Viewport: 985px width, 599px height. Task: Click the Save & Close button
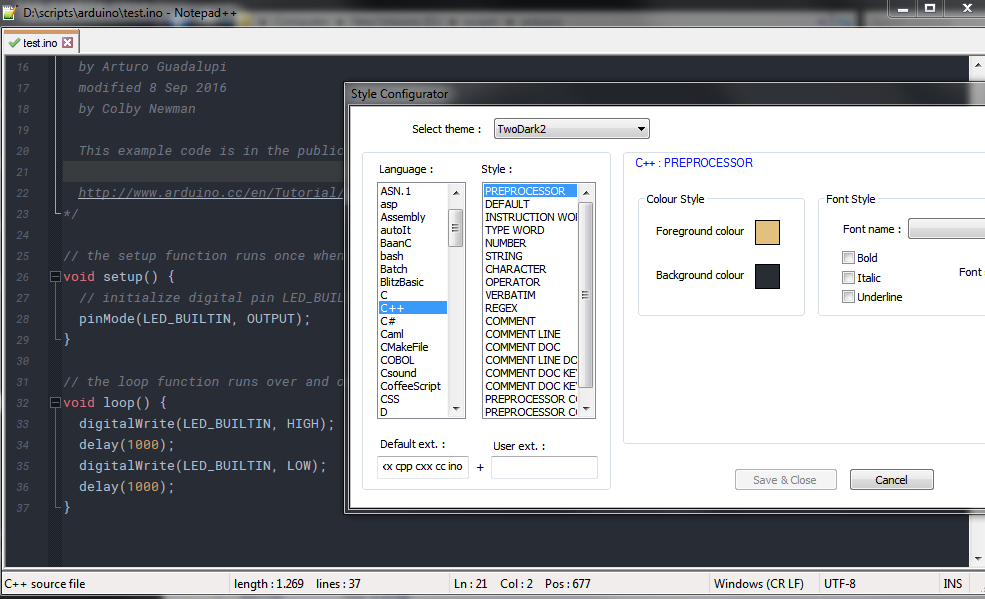(785, 480)
